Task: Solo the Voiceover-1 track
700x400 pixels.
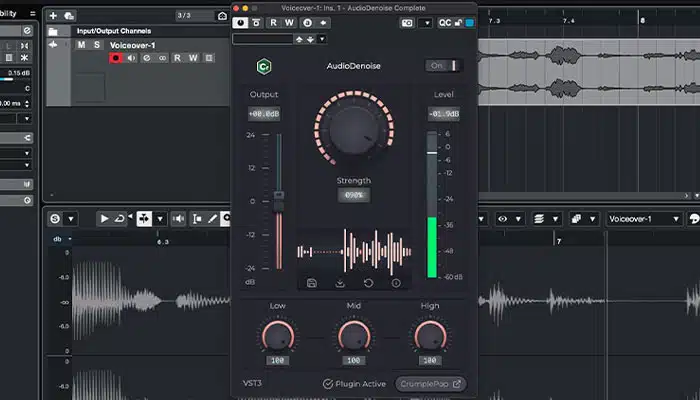Action: tap(96, 45)
